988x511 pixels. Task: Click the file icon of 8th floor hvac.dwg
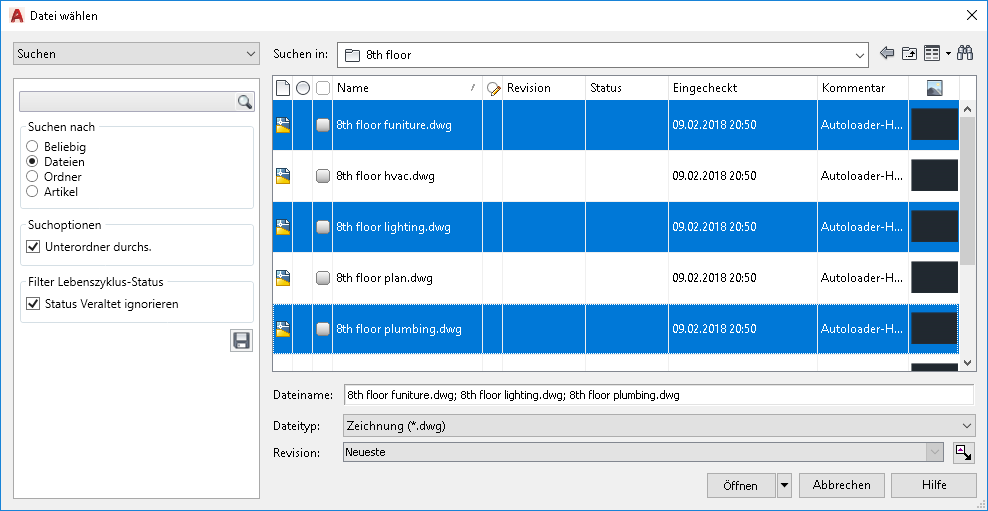282,176
